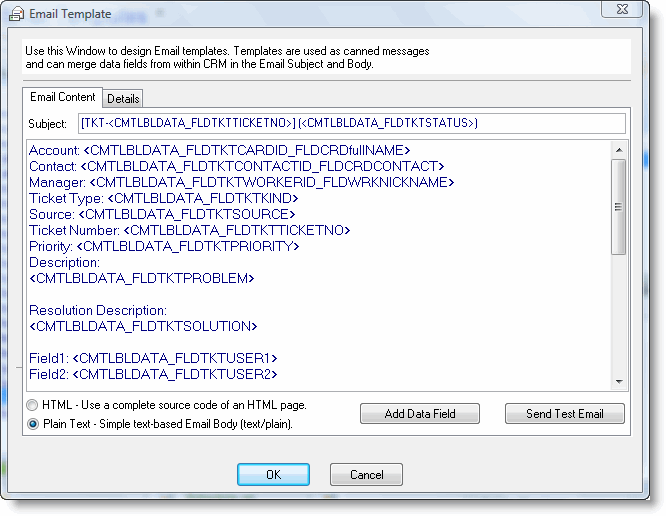The width and height of the screenshot is (666, 516).
Task: Click into the Subject input field
Action: 350,123
